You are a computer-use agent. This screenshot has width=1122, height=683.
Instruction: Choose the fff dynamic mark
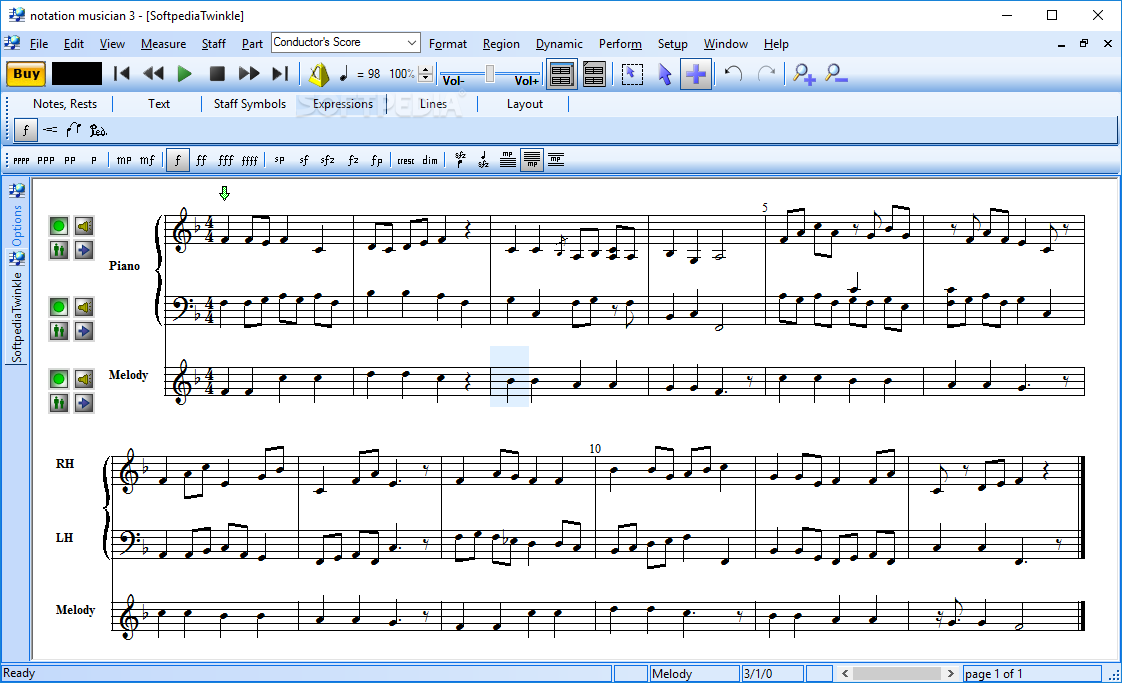pos(225,160)
